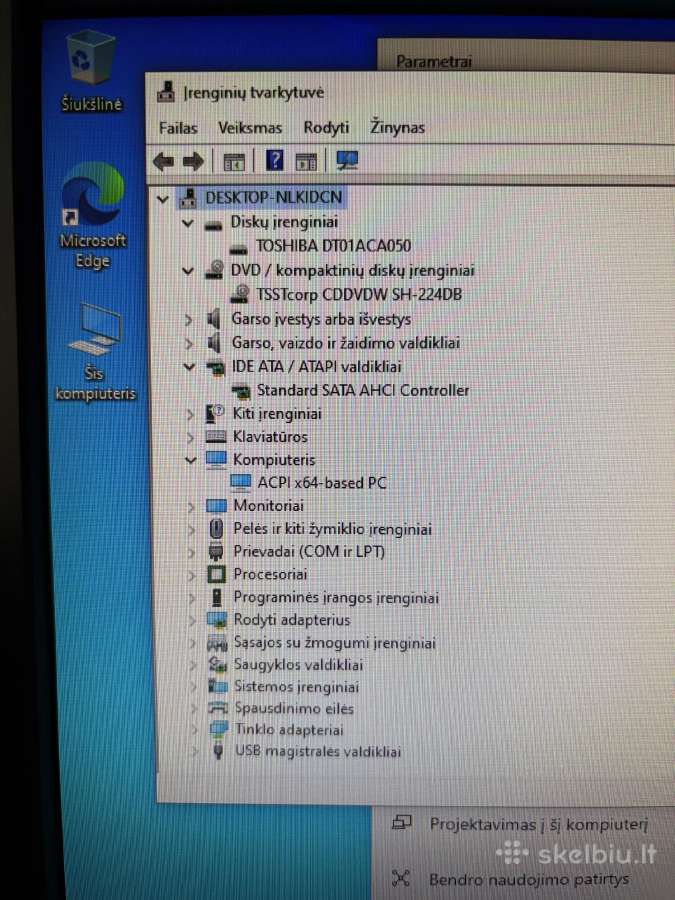Select the USB icon beside USB magistralės valdikliai
The height and width of the screenshot is (900, 675).
pos(218,751)
